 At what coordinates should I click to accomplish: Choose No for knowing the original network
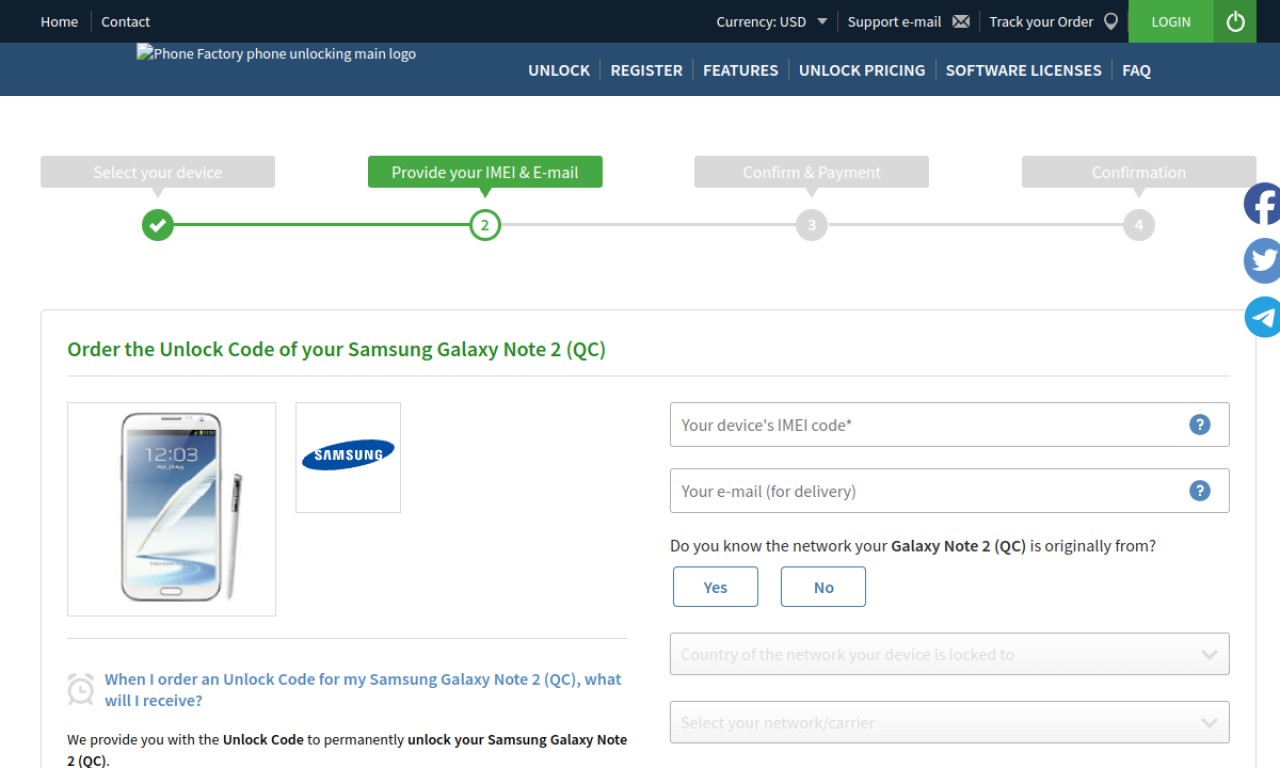tap(823, 587)
